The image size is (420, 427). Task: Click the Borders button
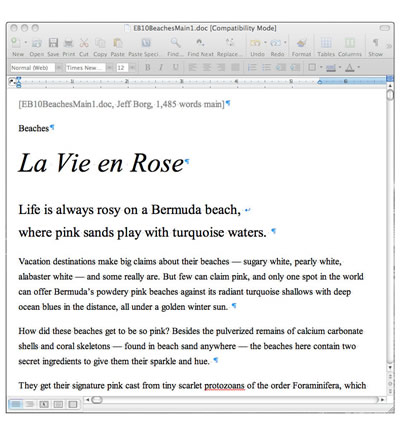tap(312, 68)
